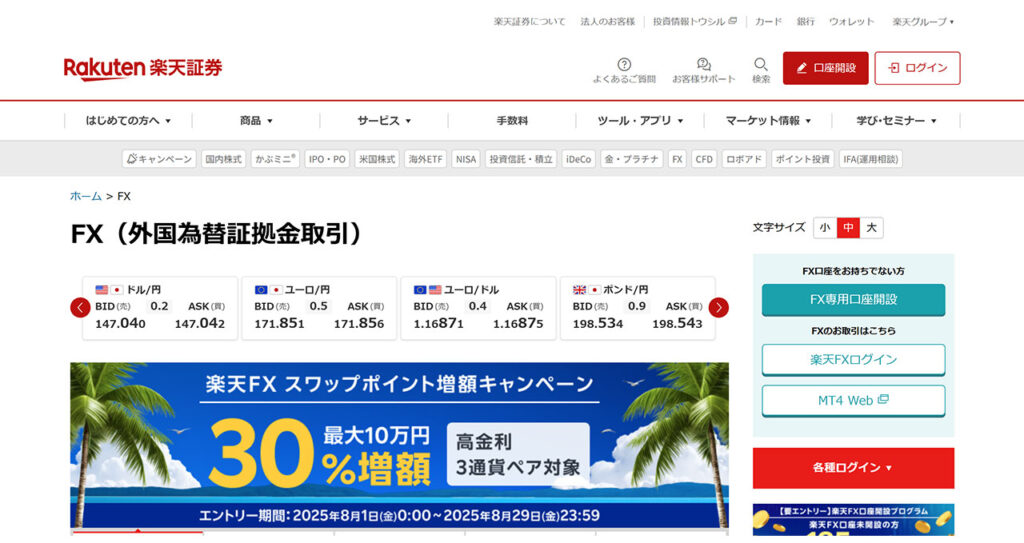Expand the ツール・アプリ menu

pyautogui.click(x=640, y=121)
